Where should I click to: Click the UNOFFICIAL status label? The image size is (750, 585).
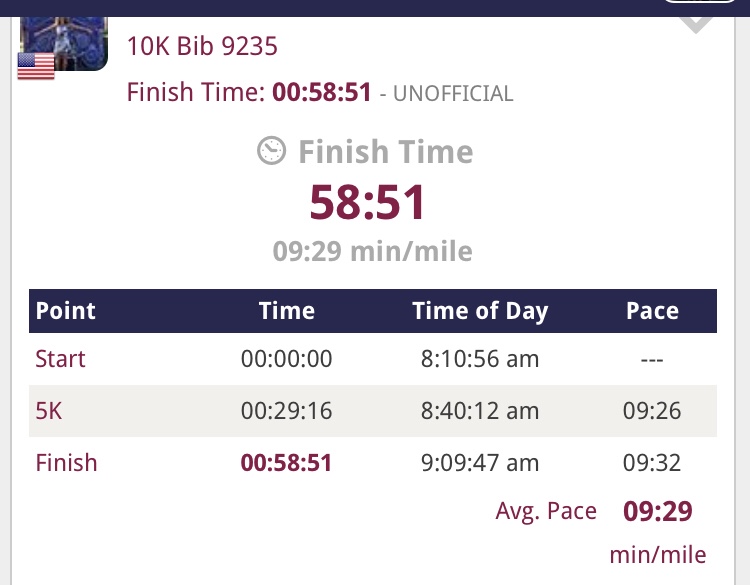coord(453,94)
